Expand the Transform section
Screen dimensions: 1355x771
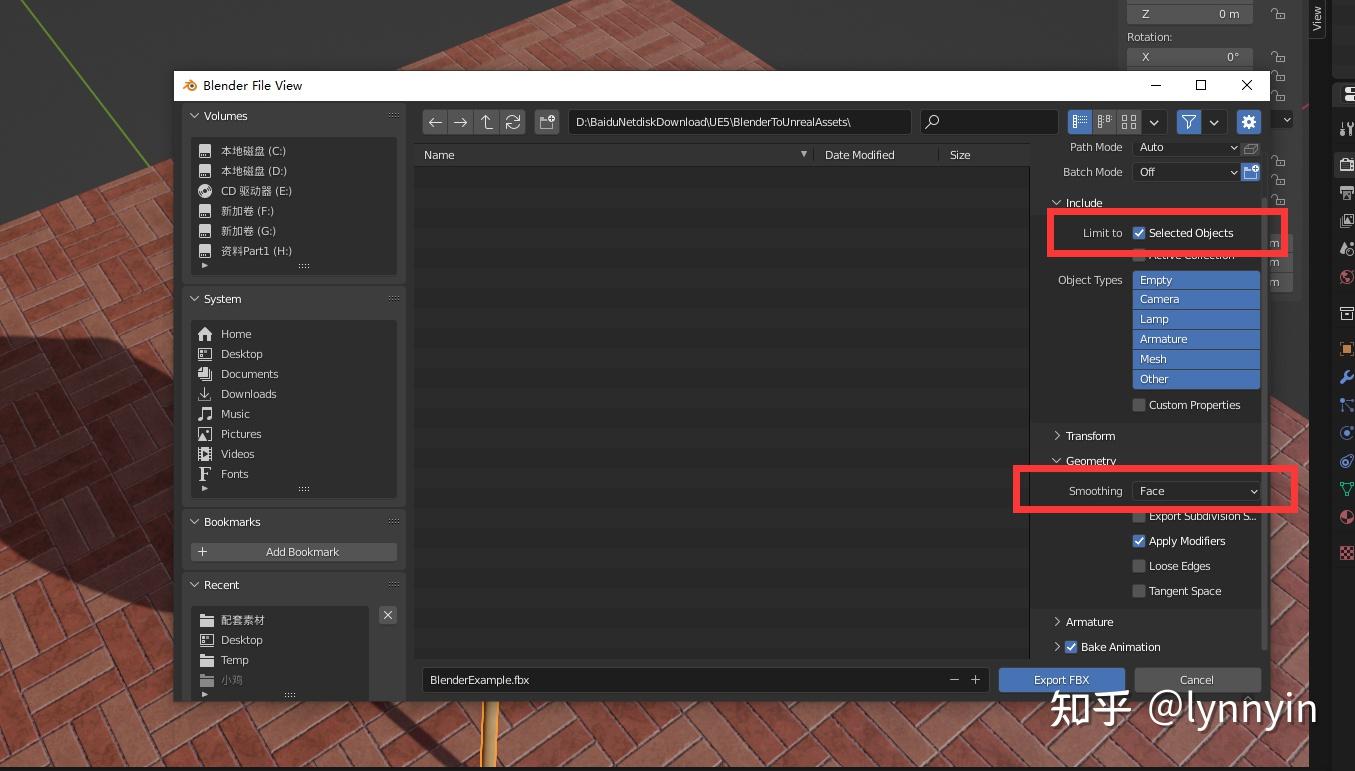tap(1089, 436)
